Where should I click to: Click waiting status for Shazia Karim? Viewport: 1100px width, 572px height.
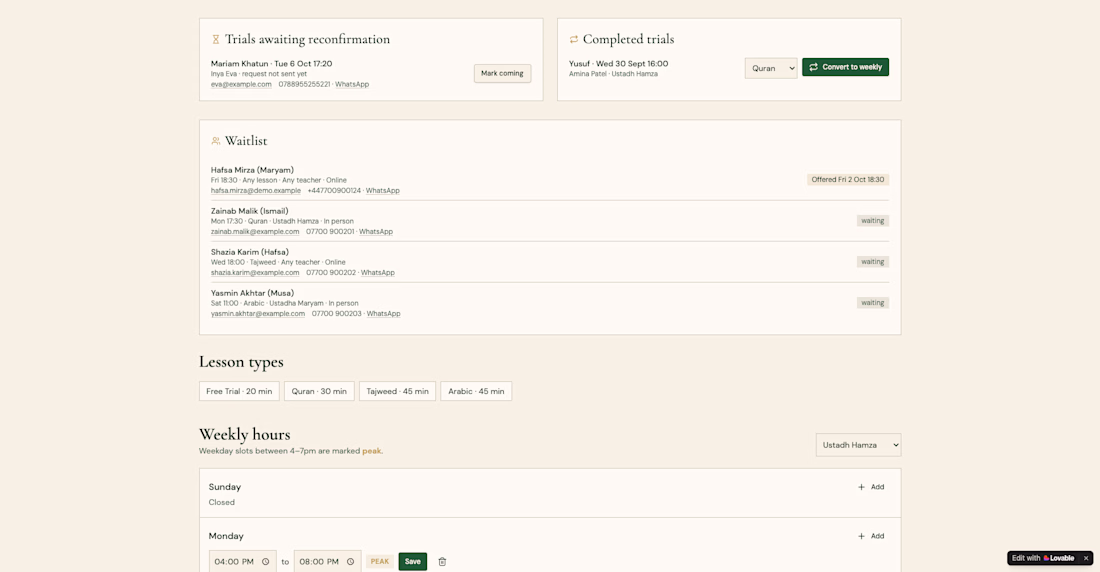pyautogui.click(x=873, y=262)
